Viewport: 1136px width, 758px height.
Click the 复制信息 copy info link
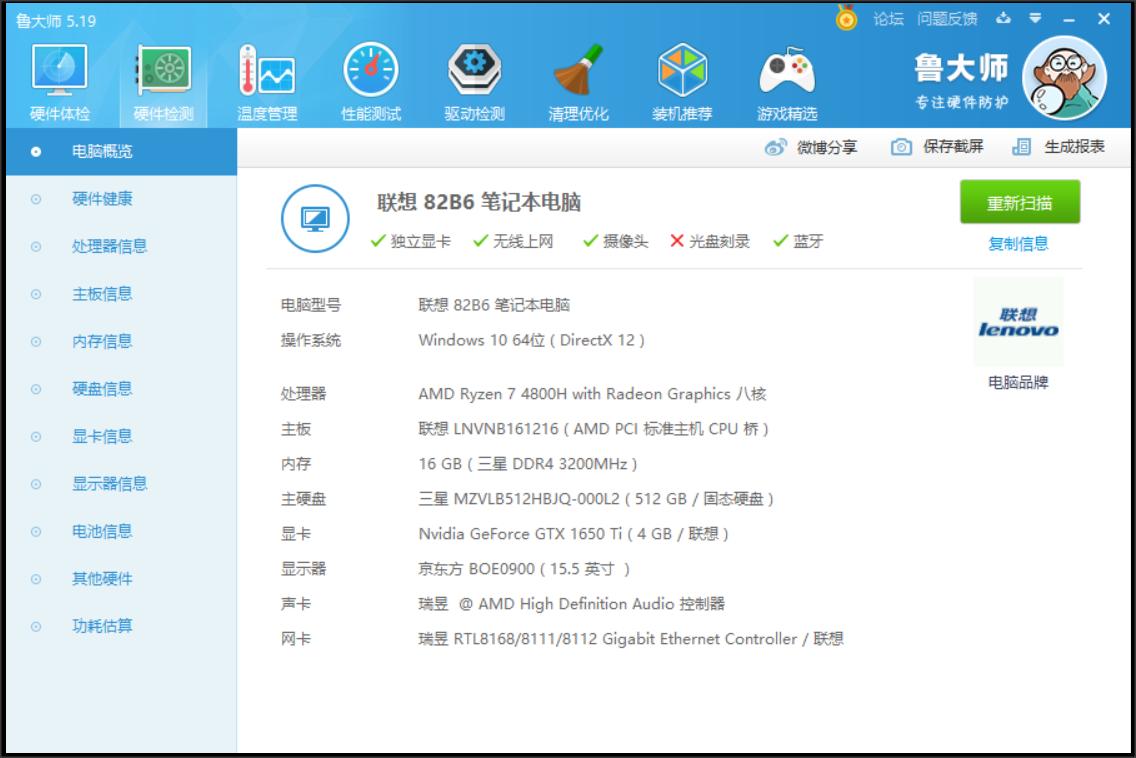(1021, 243)
